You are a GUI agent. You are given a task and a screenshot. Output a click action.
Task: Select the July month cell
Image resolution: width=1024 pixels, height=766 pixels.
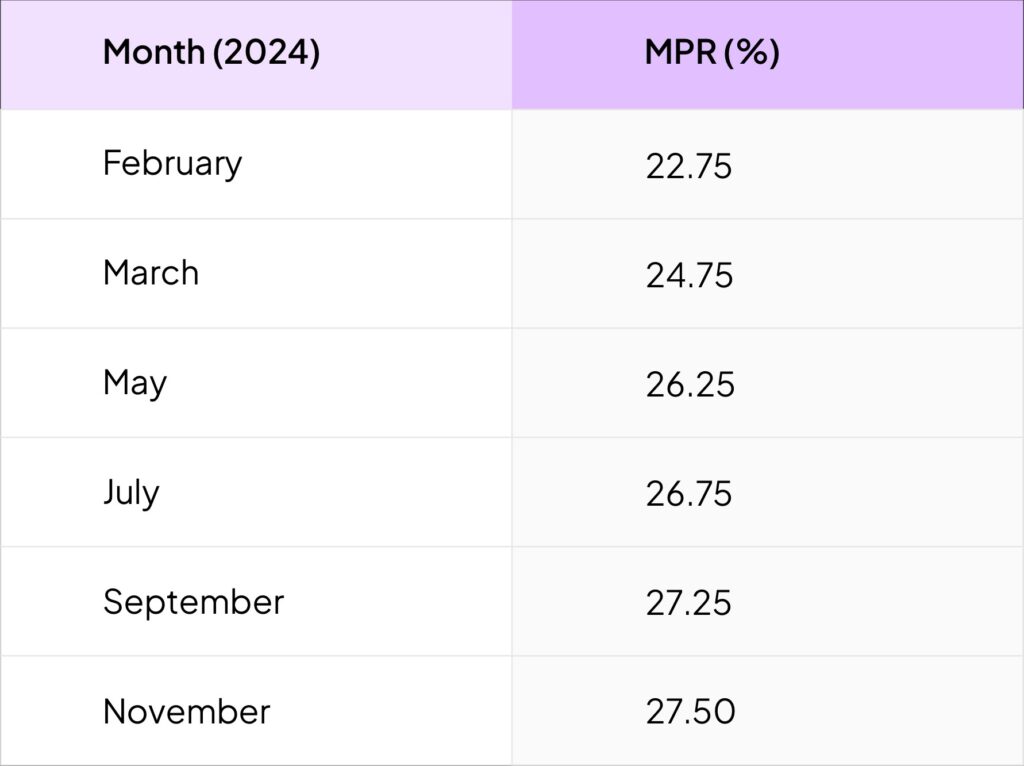pos(131,493)
